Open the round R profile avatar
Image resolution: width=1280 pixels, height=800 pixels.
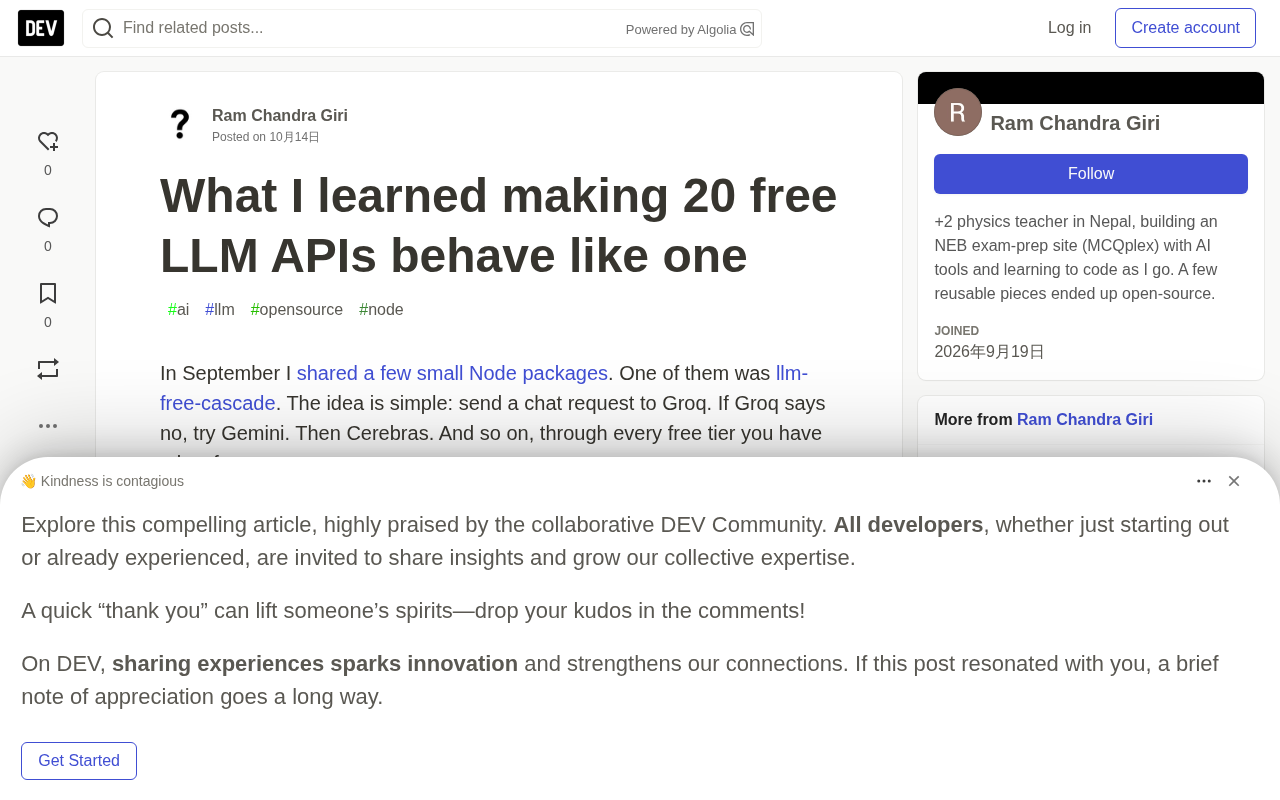pyautogui.click(x=958, y=112)
